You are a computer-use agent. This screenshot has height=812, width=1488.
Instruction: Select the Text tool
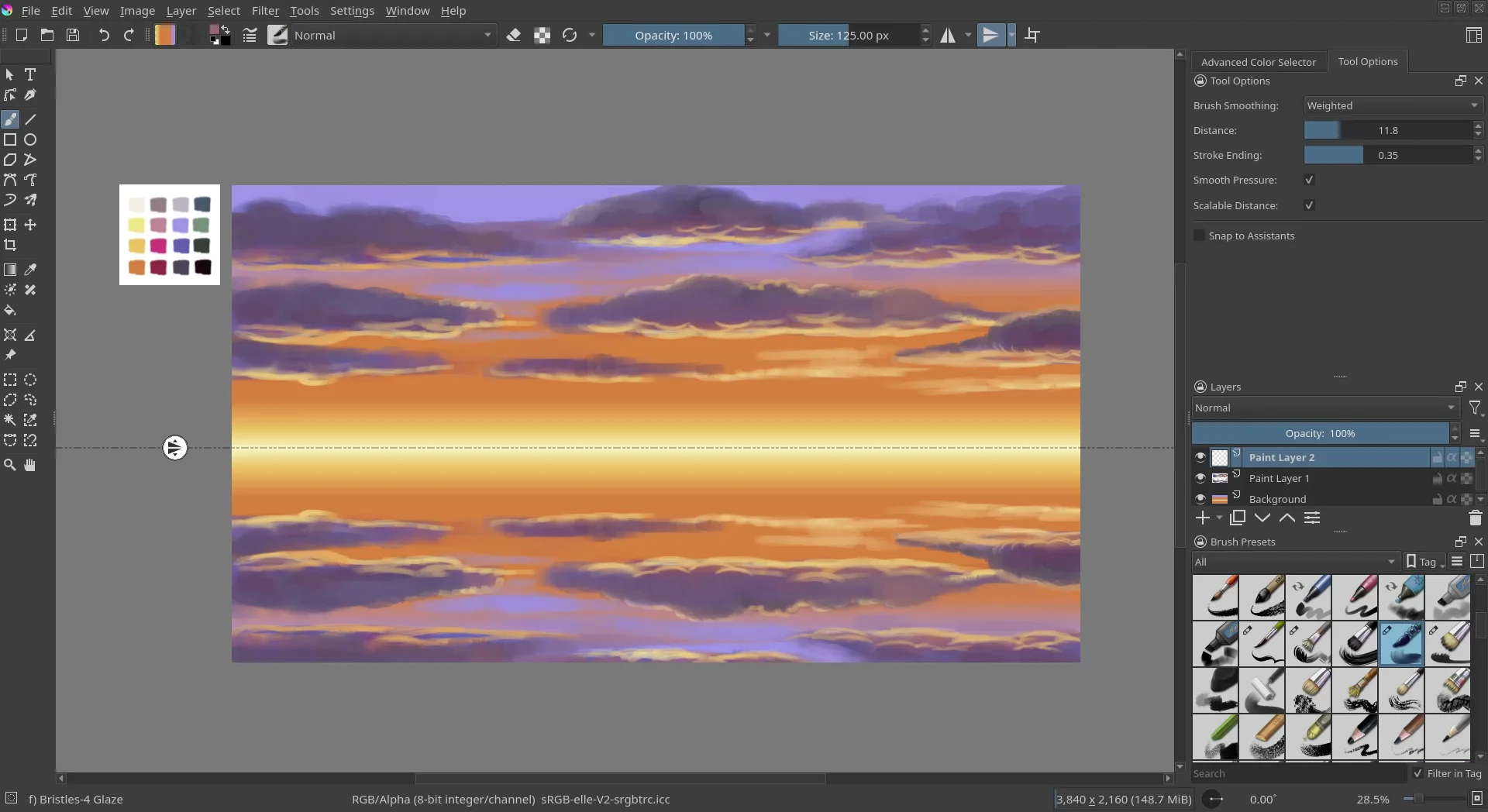30,75
